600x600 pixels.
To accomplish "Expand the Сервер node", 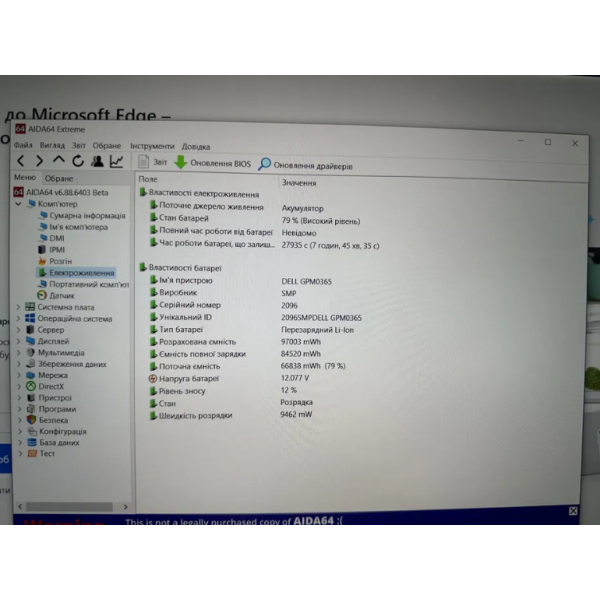I will coord(18,329).
